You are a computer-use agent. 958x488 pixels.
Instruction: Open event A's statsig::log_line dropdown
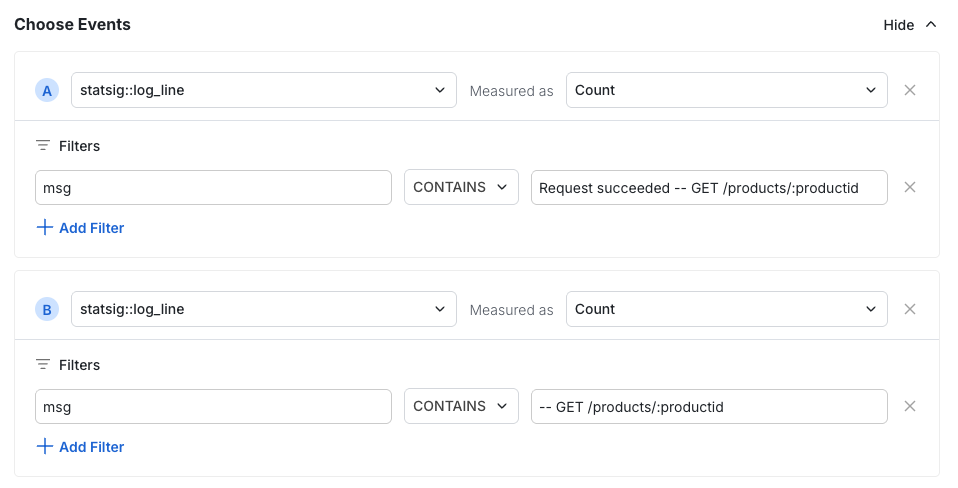pos(264,90)
